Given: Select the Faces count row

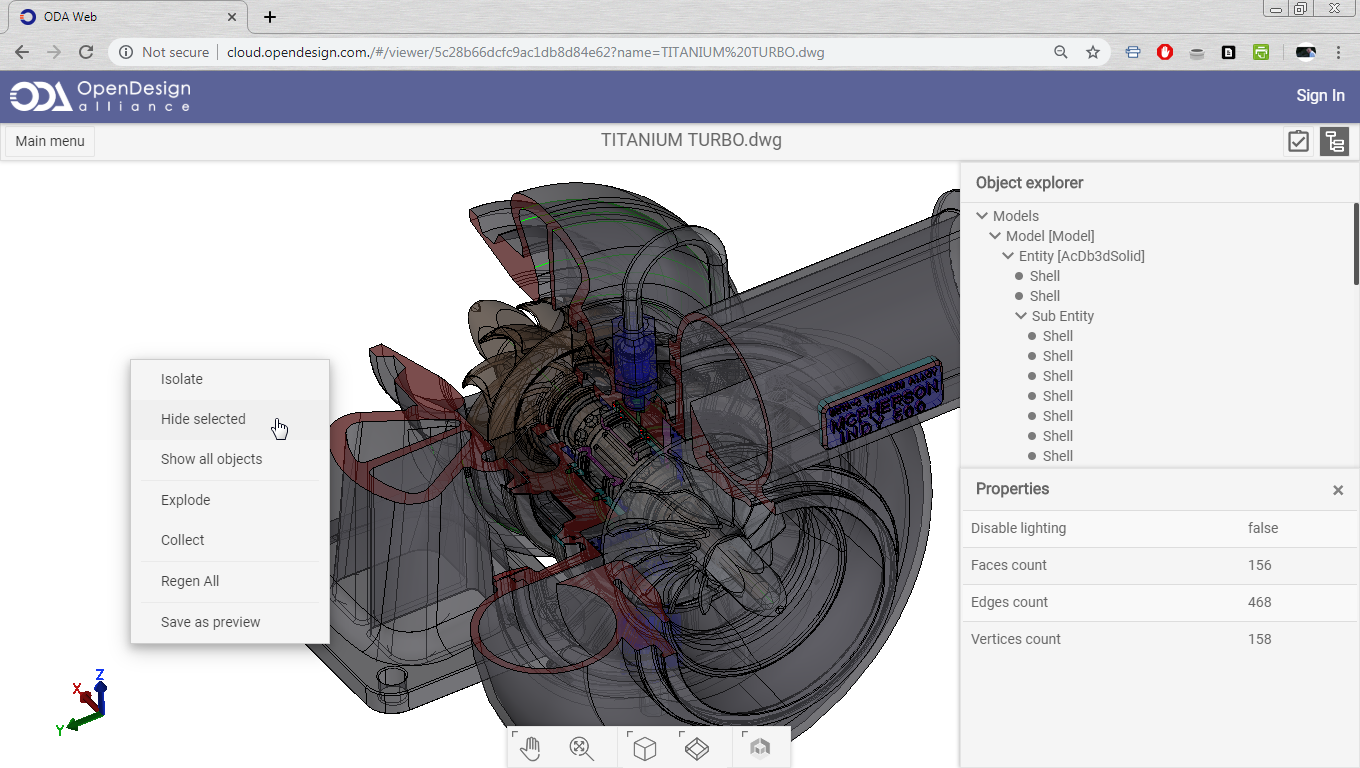Looking at the screenshot, I should pyautogui.click(x=1160, y=565).
